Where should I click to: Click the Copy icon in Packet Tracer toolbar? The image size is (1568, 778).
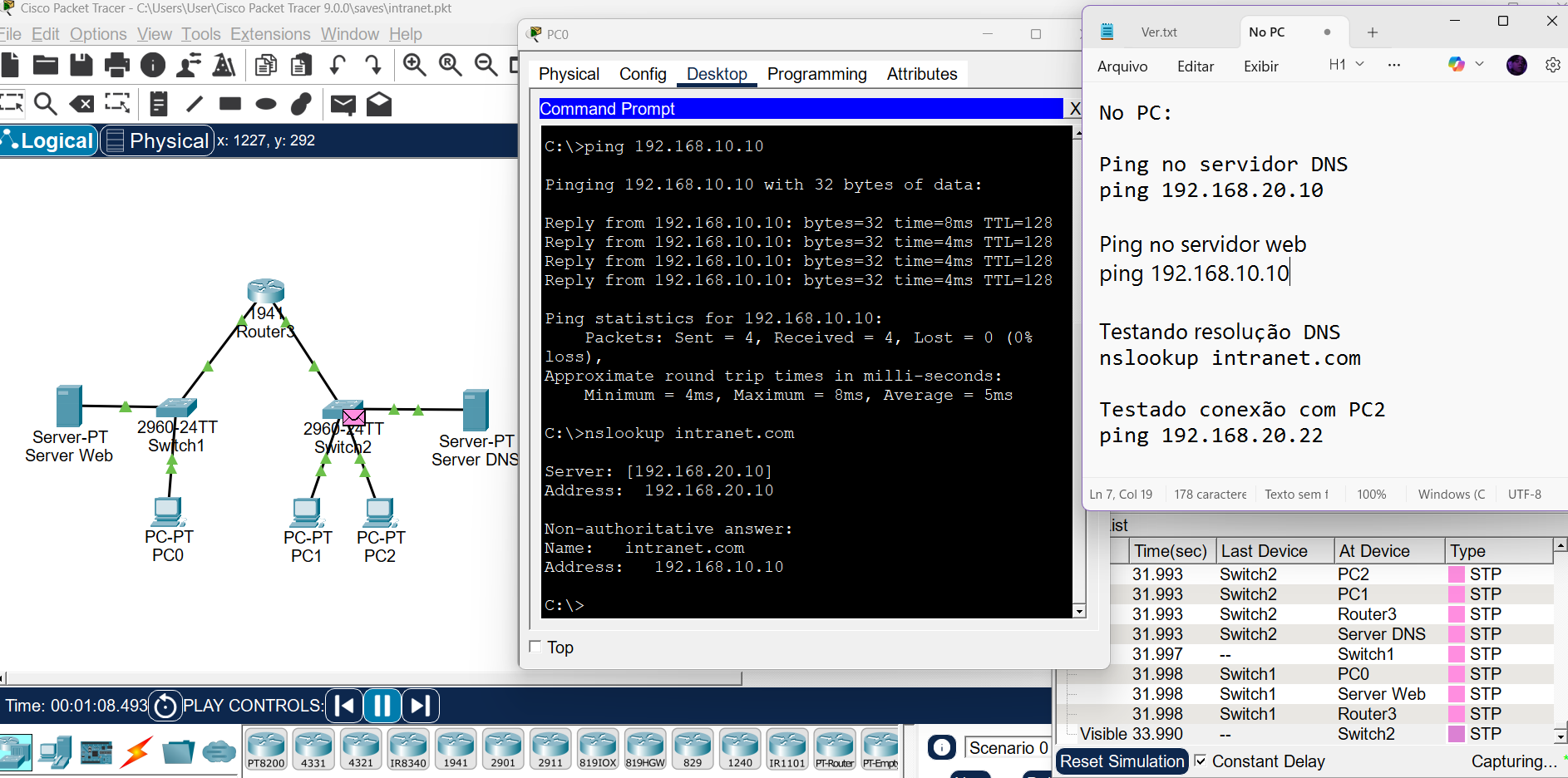coord(266,65)
